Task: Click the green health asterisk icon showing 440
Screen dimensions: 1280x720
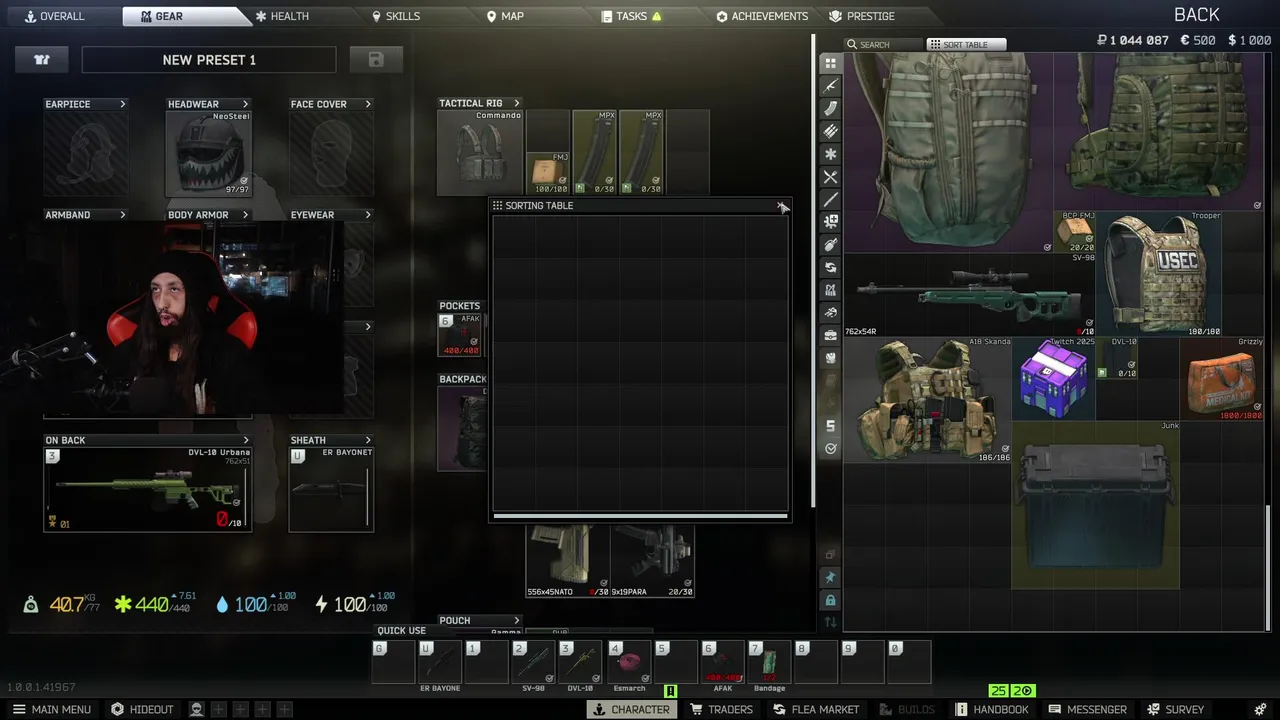Action: 124,604
